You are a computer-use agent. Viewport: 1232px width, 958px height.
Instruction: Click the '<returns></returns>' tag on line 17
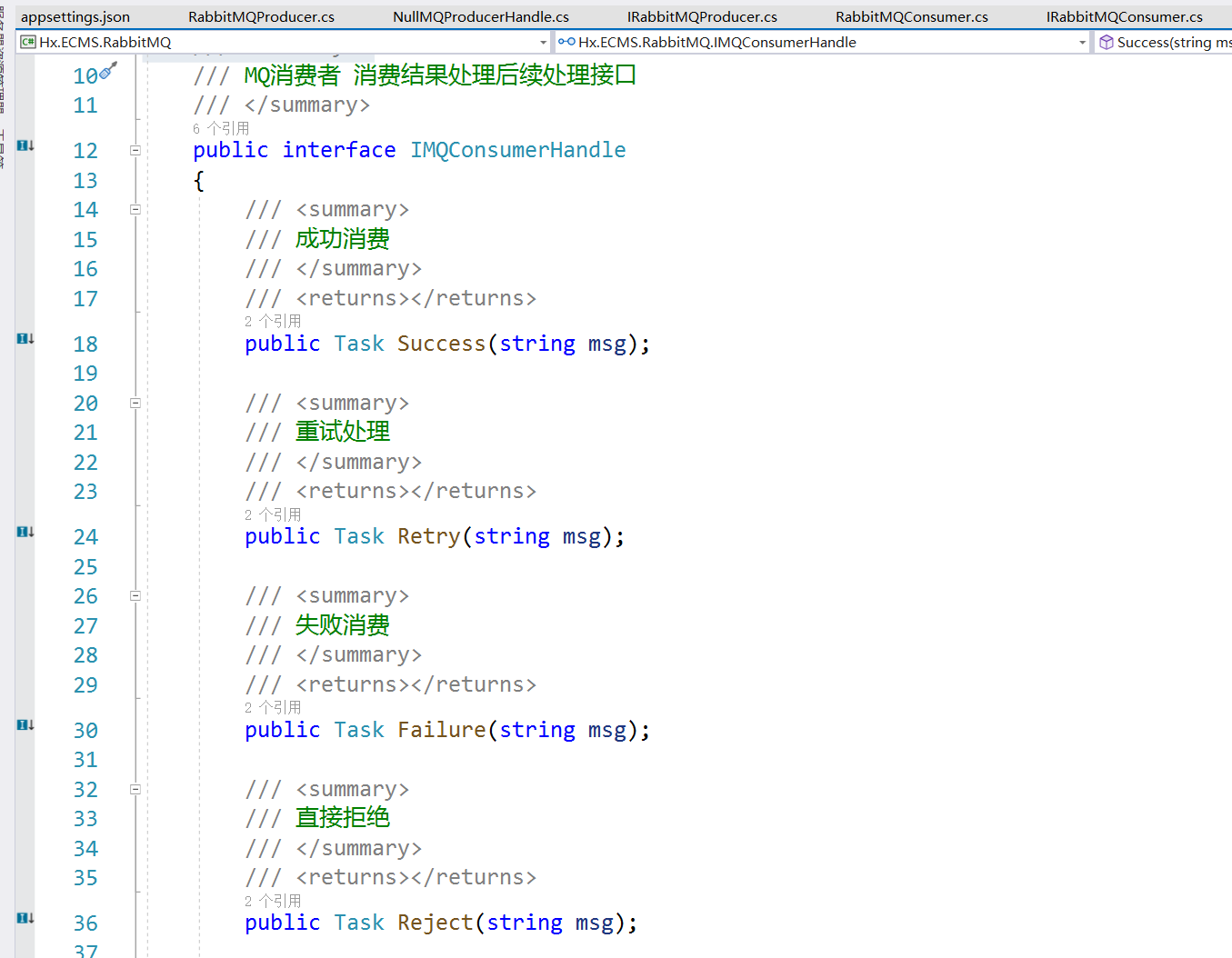click(416, 298)
